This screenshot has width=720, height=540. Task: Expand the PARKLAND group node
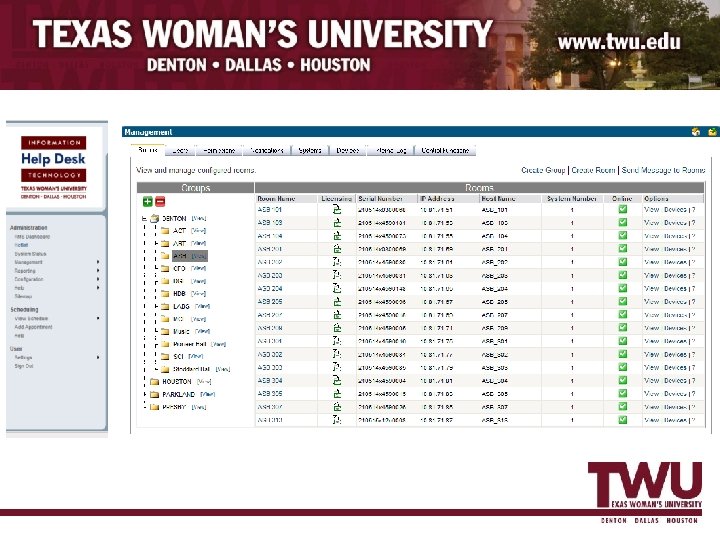click(145, 394)
